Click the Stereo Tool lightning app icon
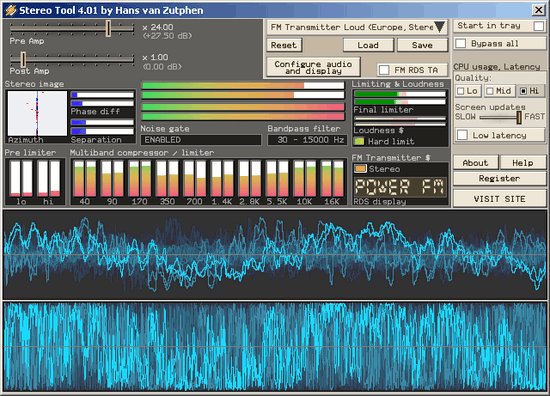This screenshot has height=396, width=550. (11, 10)
